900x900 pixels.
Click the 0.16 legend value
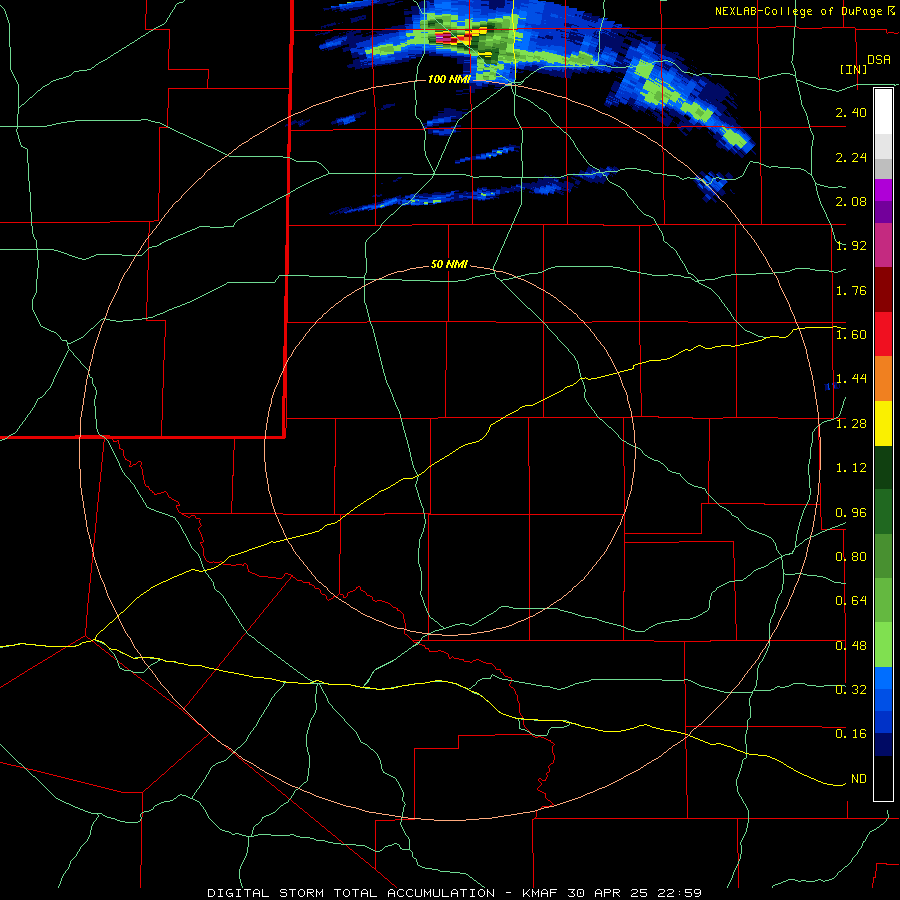coord(851,734)
